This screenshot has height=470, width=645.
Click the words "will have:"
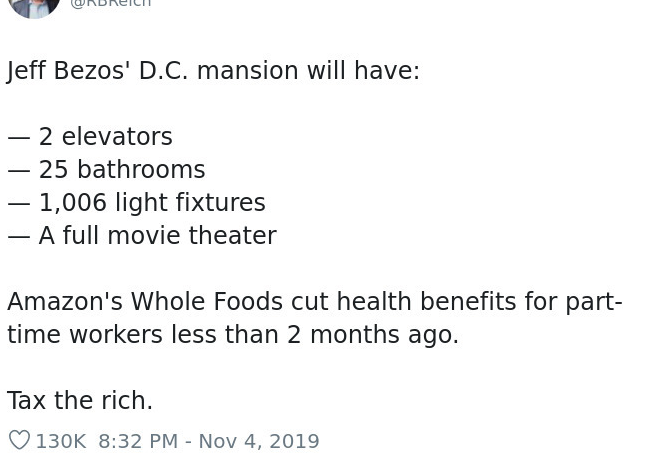(x=364, y=71)
